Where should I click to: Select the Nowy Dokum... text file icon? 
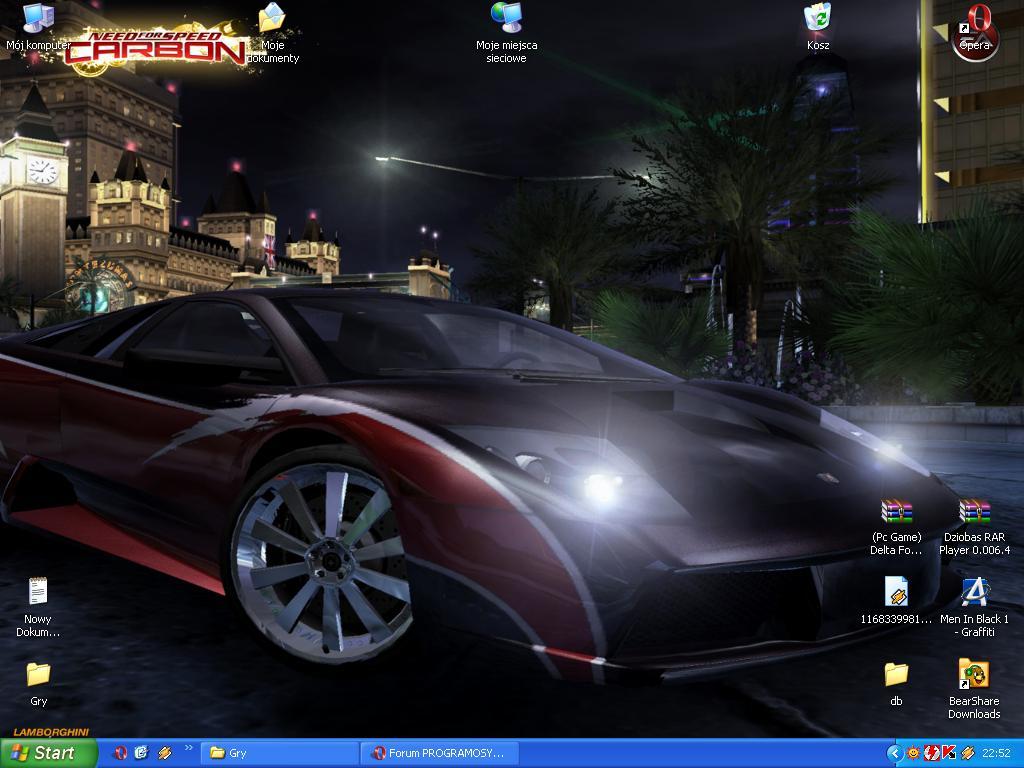coord(38,607)
